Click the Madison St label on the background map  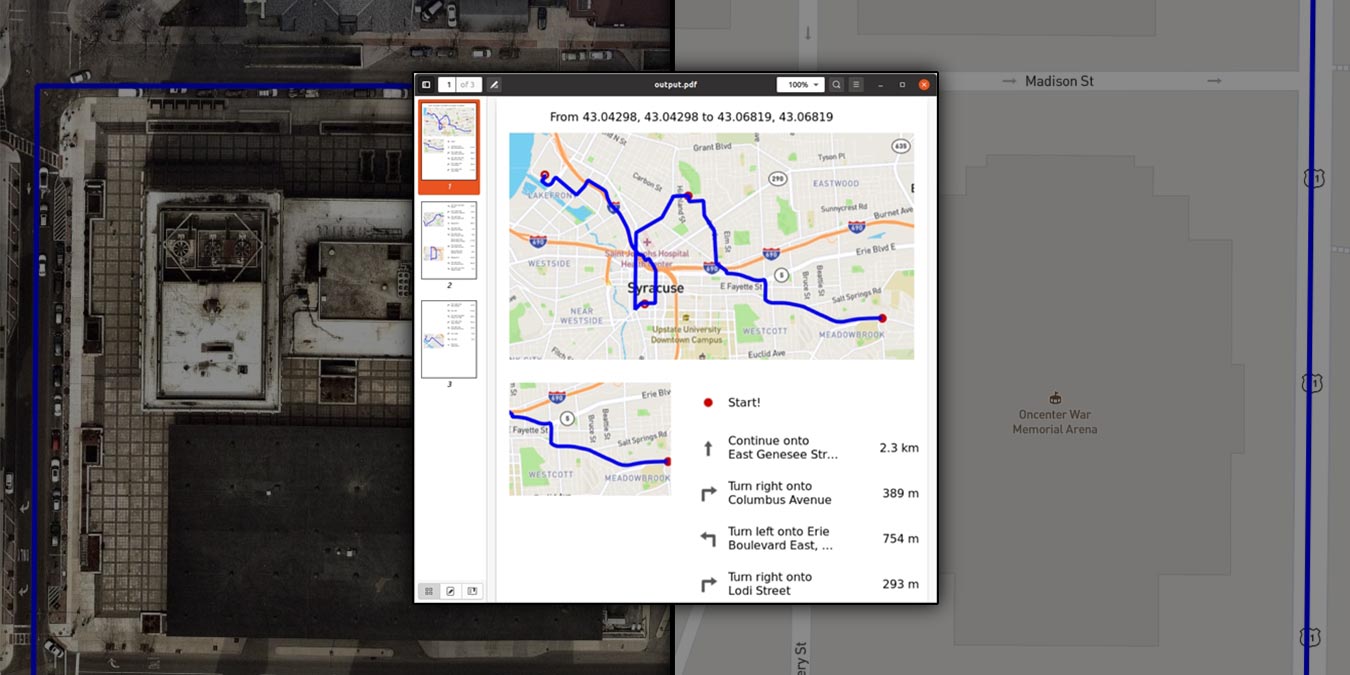point(1061,81)
